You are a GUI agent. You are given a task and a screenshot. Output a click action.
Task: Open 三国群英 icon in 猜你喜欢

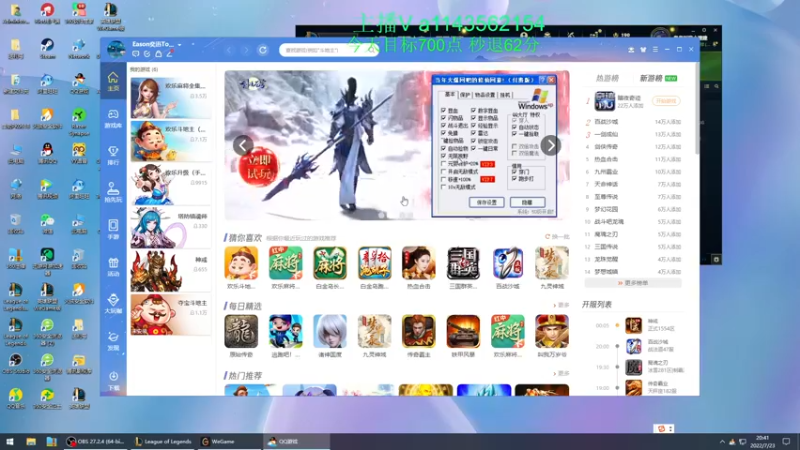(463, 263)
